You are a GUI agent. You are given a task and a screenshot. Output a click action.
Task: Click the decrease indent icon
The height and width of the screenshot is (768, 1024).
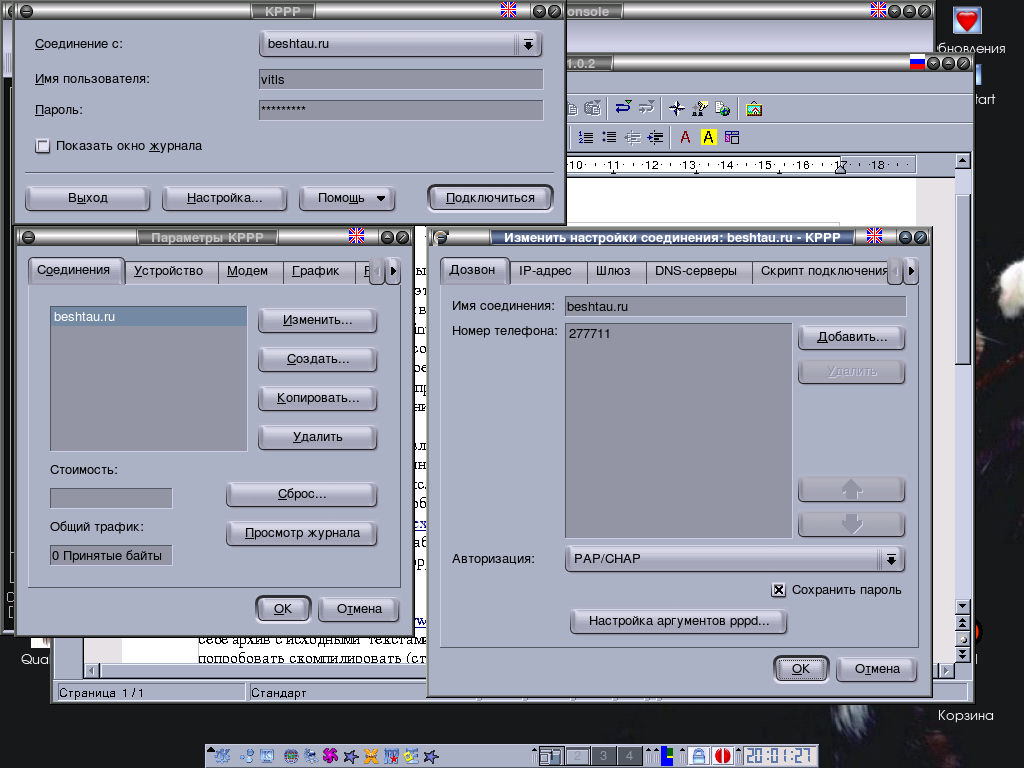click(x=632, y=137)
